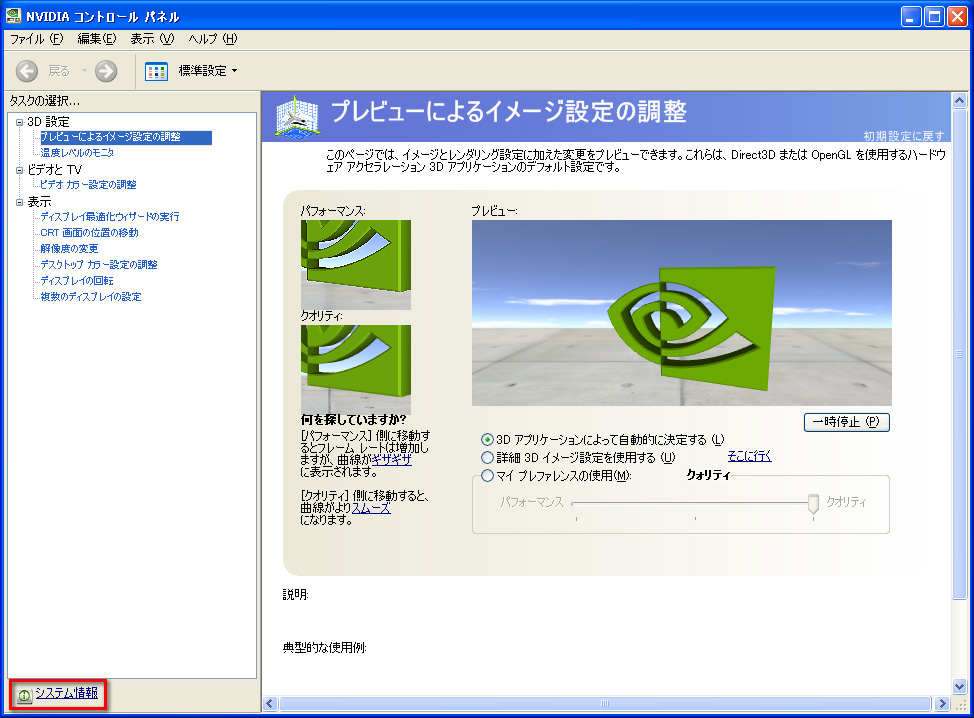The height and width of the screenshot is (718, 974).
Task: Collapse the ビデオと TV tree node
Action: click(x=19, y=170)
